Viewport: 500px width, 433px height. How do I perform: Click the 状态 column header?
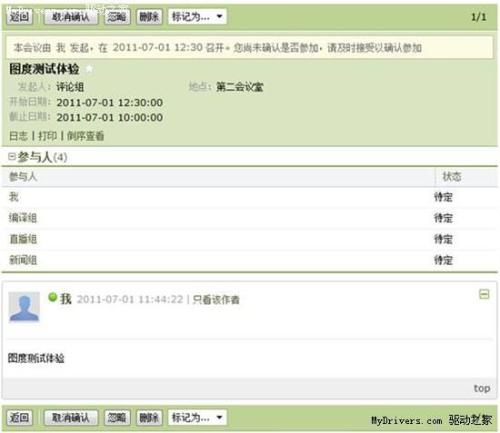point(452,176)
